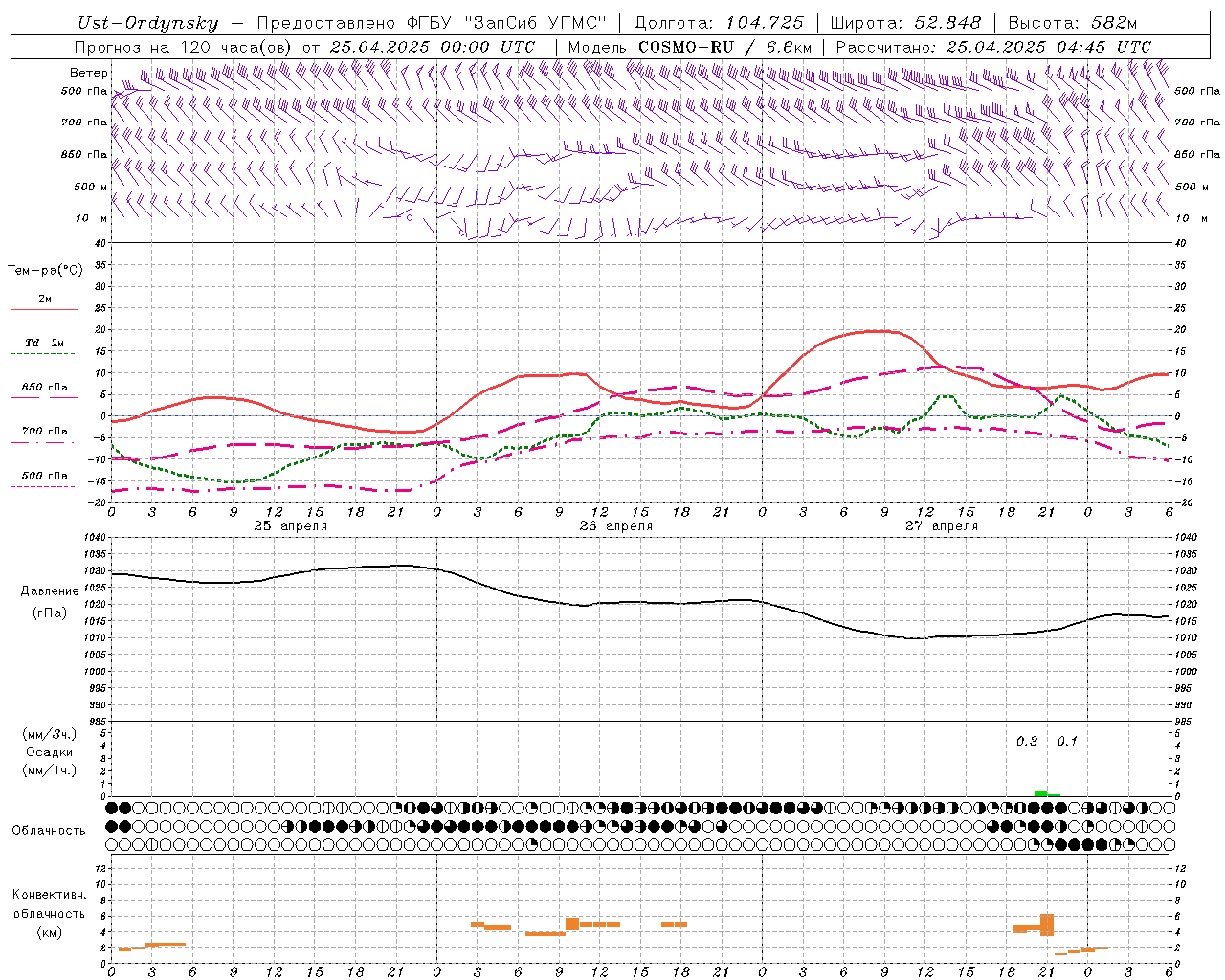Click the station name "Ust-Ordynsky" in header
The image size is (1225, 980).
click(148, 23)
